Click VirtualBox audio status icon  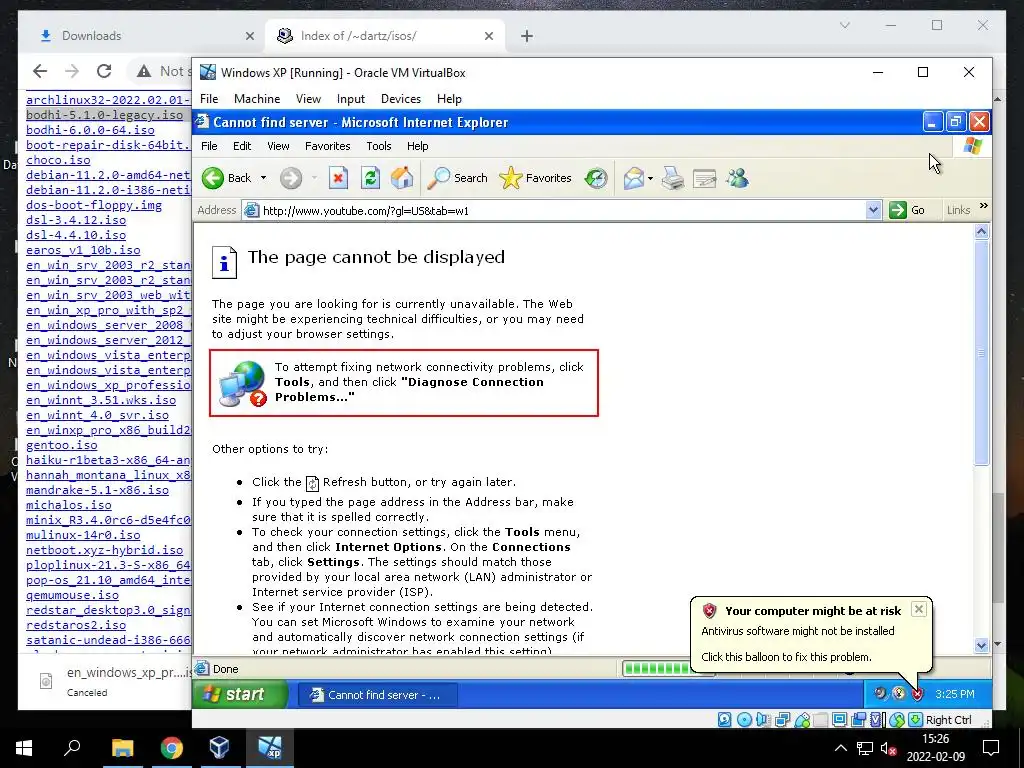763,720
